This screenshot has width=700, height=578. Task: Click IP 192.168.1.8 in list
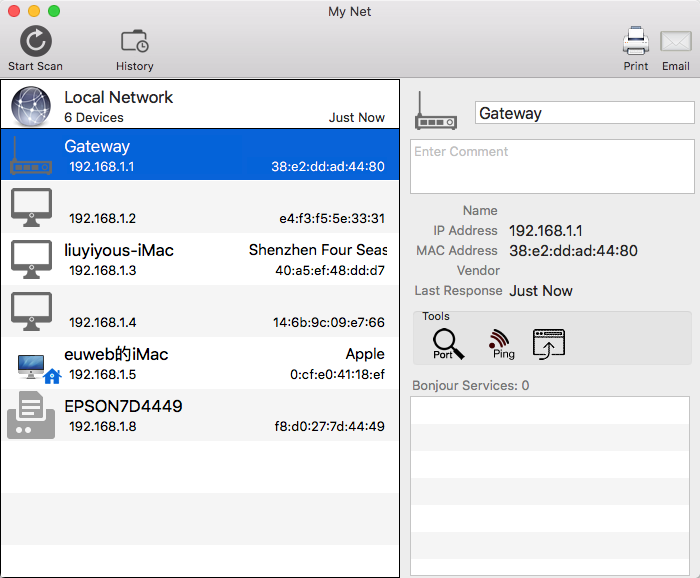[x=103, y=426]
